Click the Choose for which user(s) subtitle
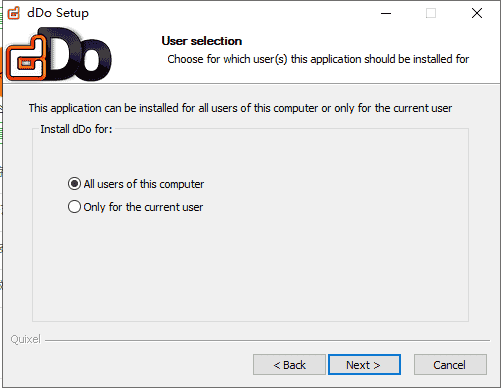503x390 pixels. [x=319, y=59]
